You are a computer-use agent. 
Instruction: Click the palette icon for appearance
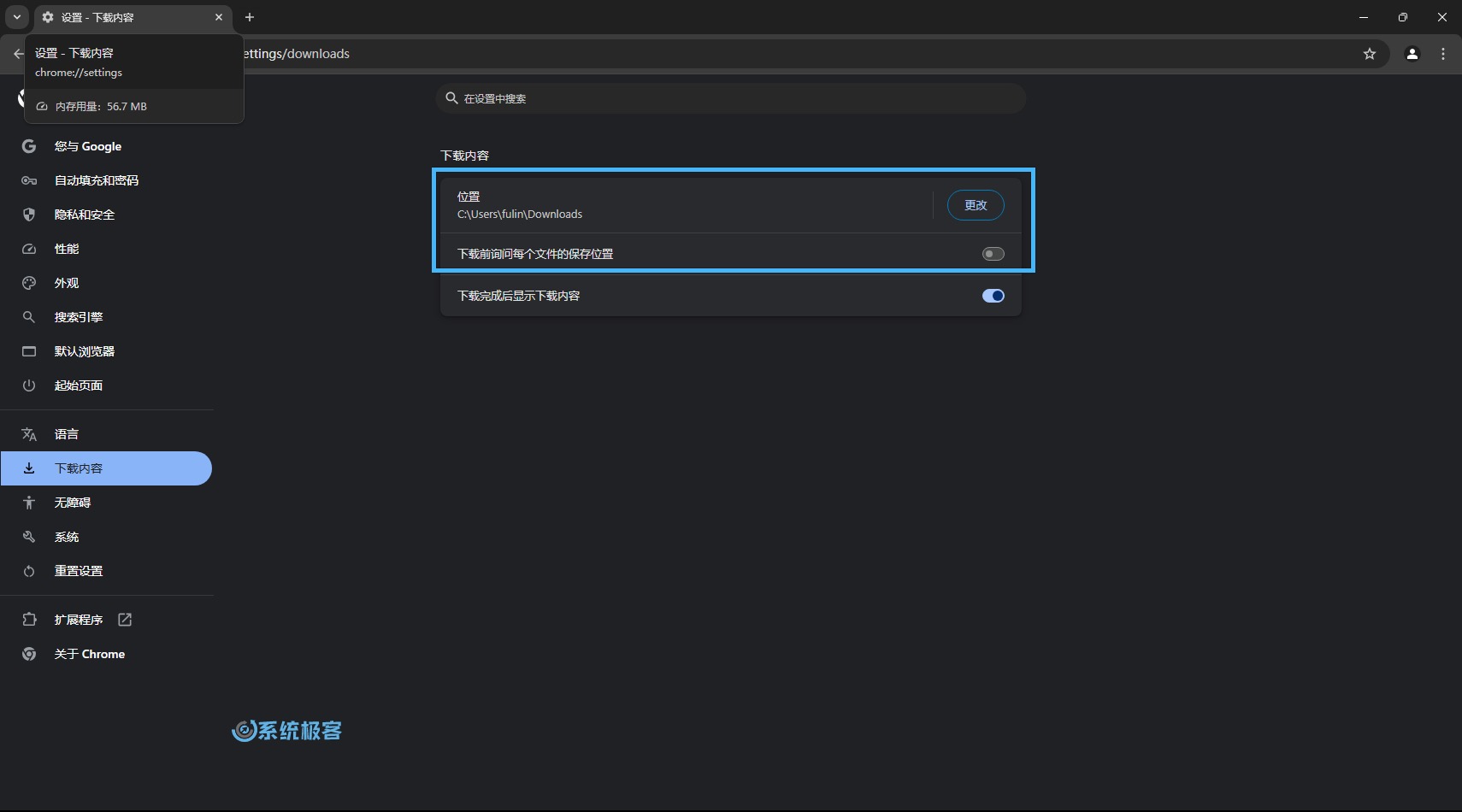point(29,283)
